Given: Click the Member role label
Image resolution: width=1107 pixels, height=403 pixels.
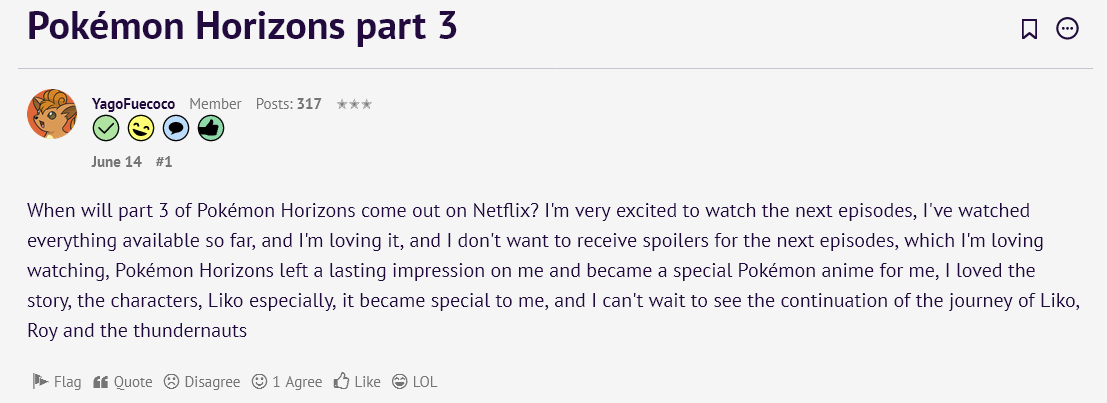Looking at the screenshot, I should click(x=215, y=104).
